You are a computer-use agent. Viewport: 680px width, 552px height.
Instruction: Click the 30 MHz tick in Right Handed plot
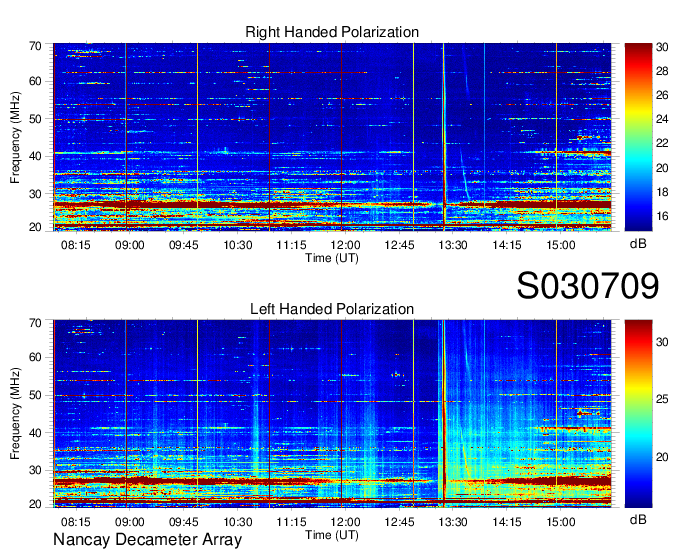[35, 194]
